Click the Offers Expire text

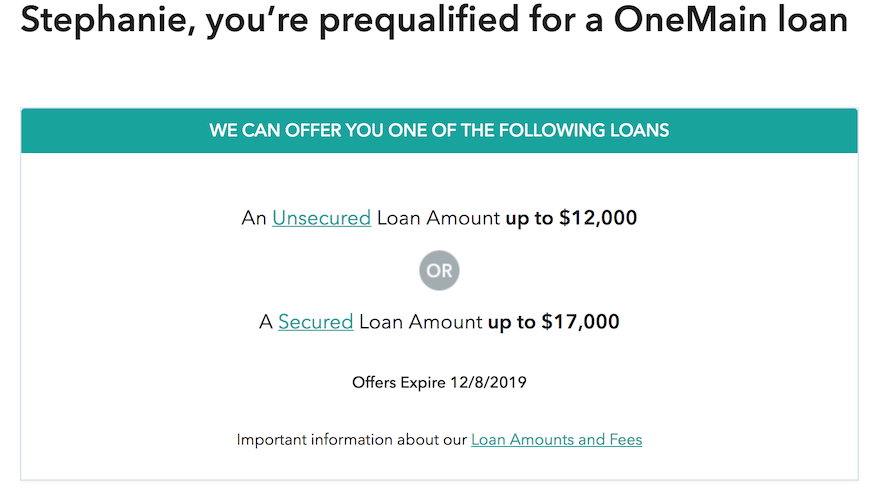398,383
